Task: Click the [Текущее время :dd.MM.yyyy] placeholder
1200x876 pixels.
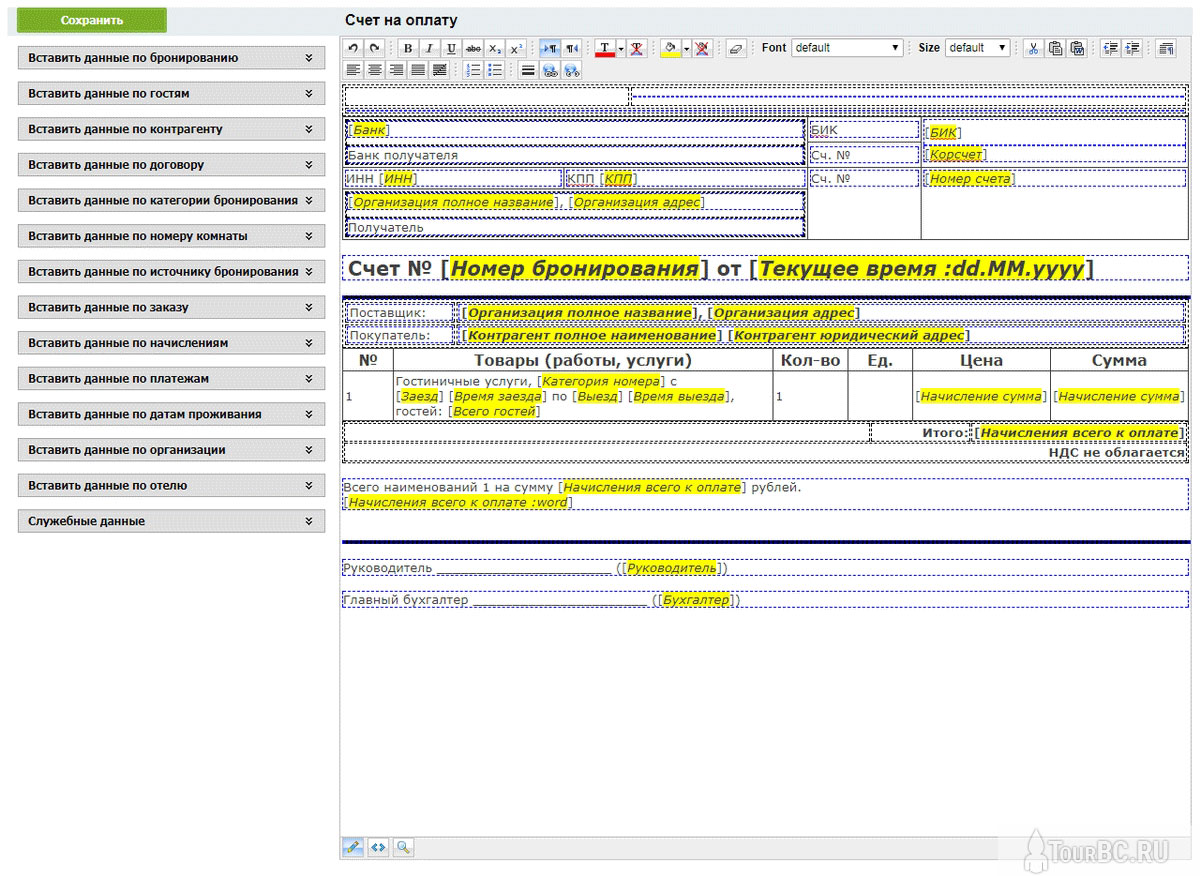Action: 921,269
